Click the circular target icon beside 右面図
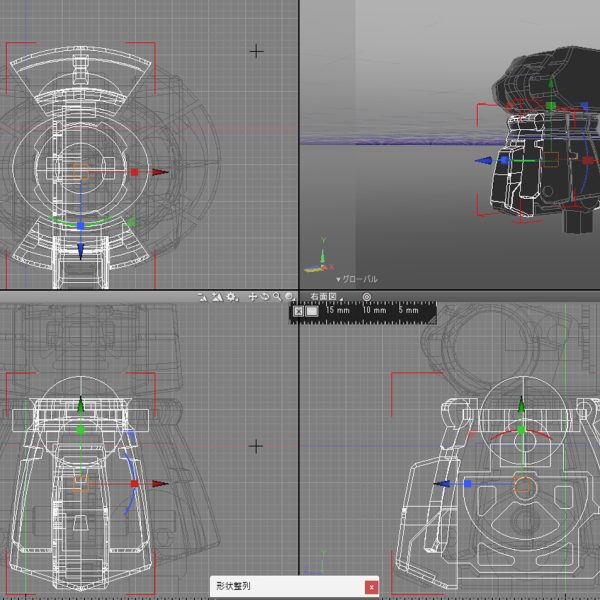The image size is (600, 600). pyautogui.click(x=366, y=297)
